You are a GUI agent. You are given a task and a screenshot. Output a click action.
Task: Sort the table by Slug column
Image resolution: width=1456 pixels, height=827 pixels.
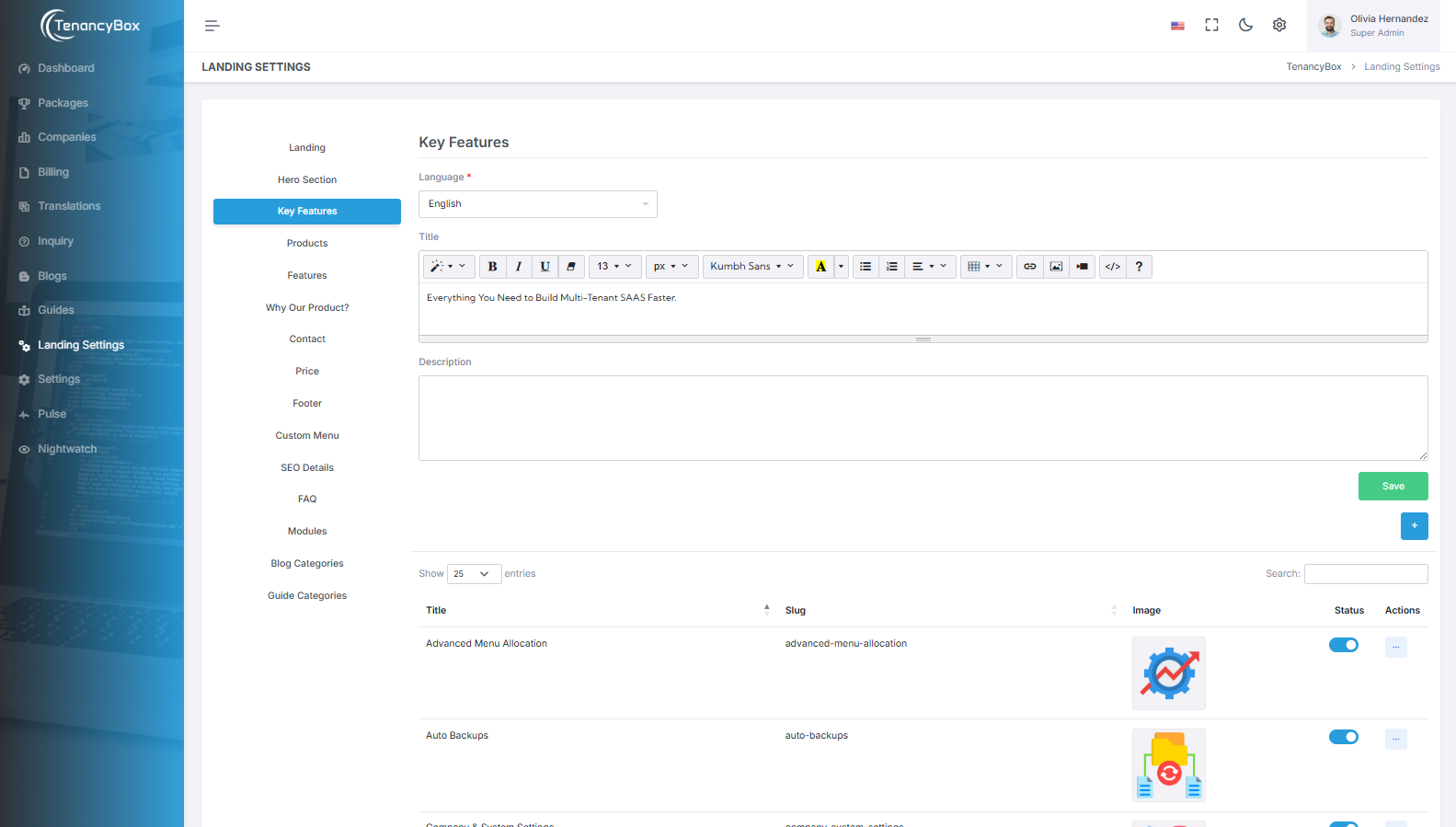click(951, 611)
